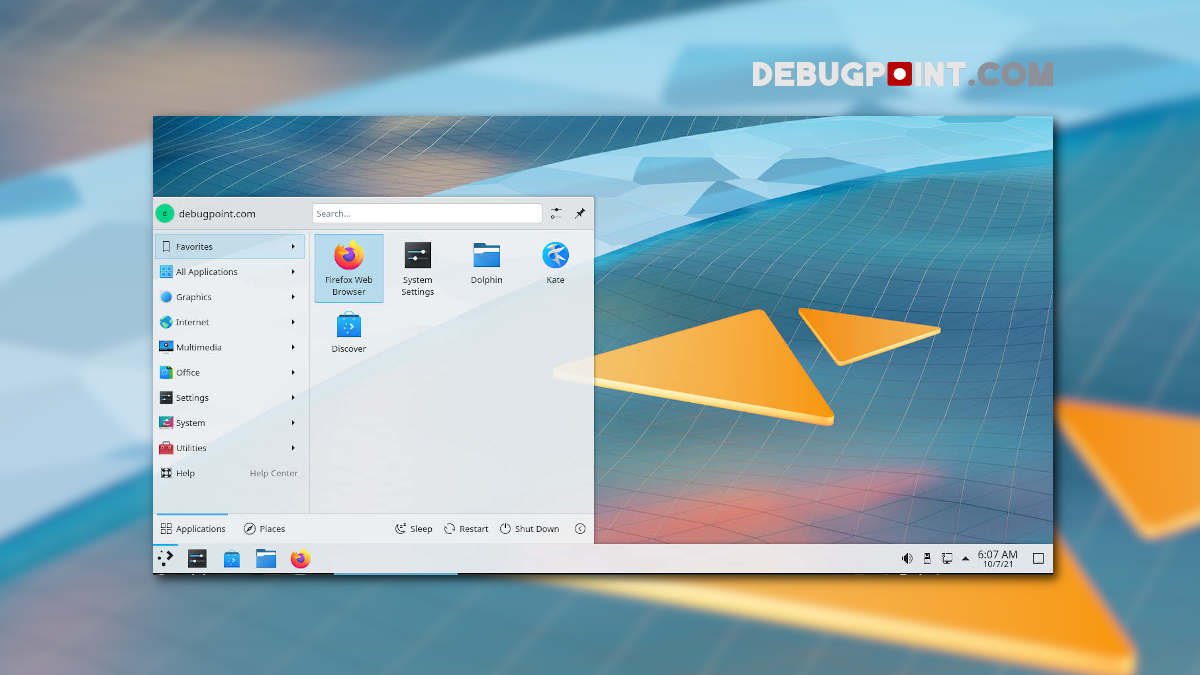Click the Restart button
This screenshot has width=1200, height=675.
[466, 529]
